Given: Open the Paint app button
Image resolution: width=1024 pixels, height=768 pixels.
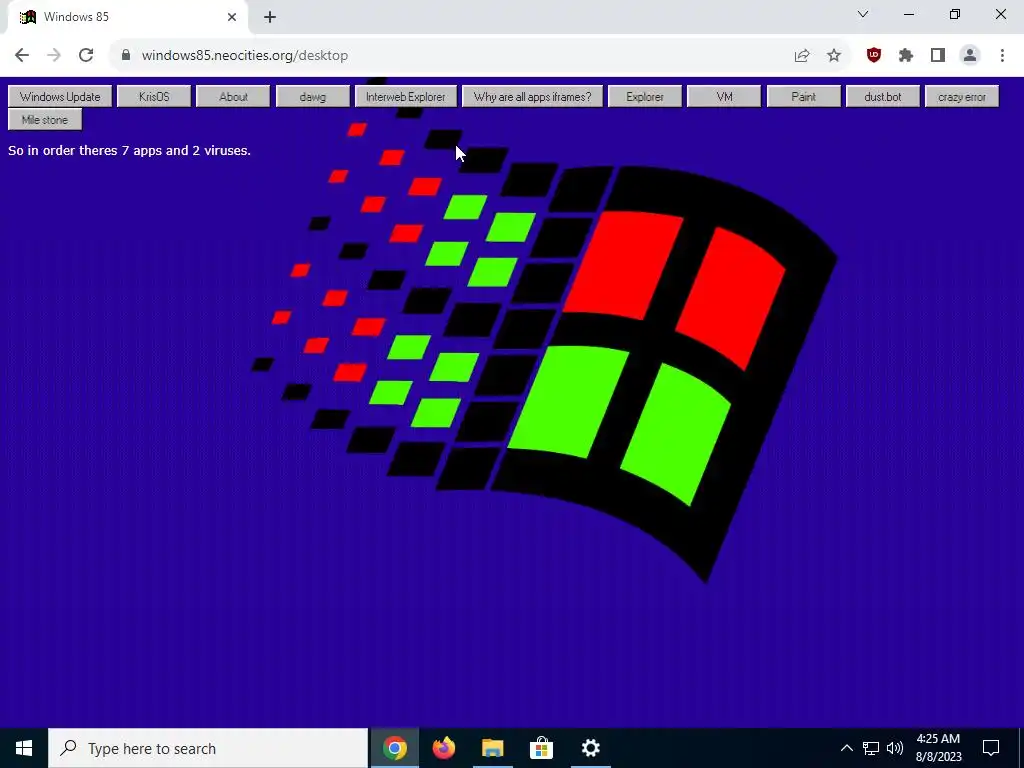Looking at the screenshot, I should pyautogui.click(x=803, y=97).
